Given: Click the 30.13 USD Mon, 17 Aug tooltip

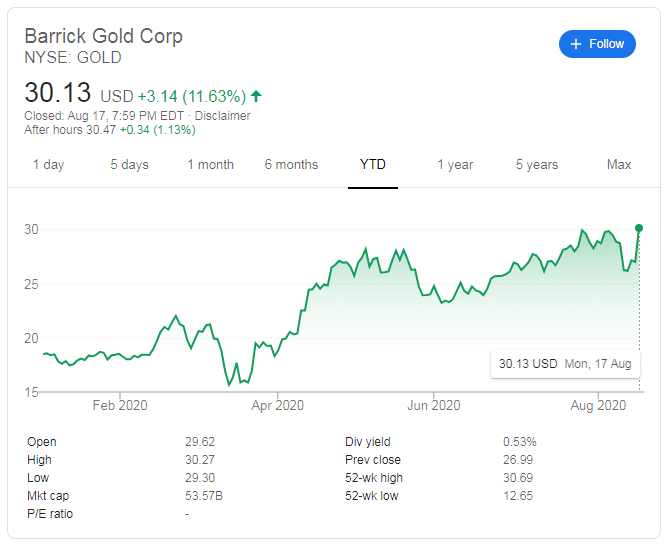Looking at the screenshot, I should pos(565,364).
